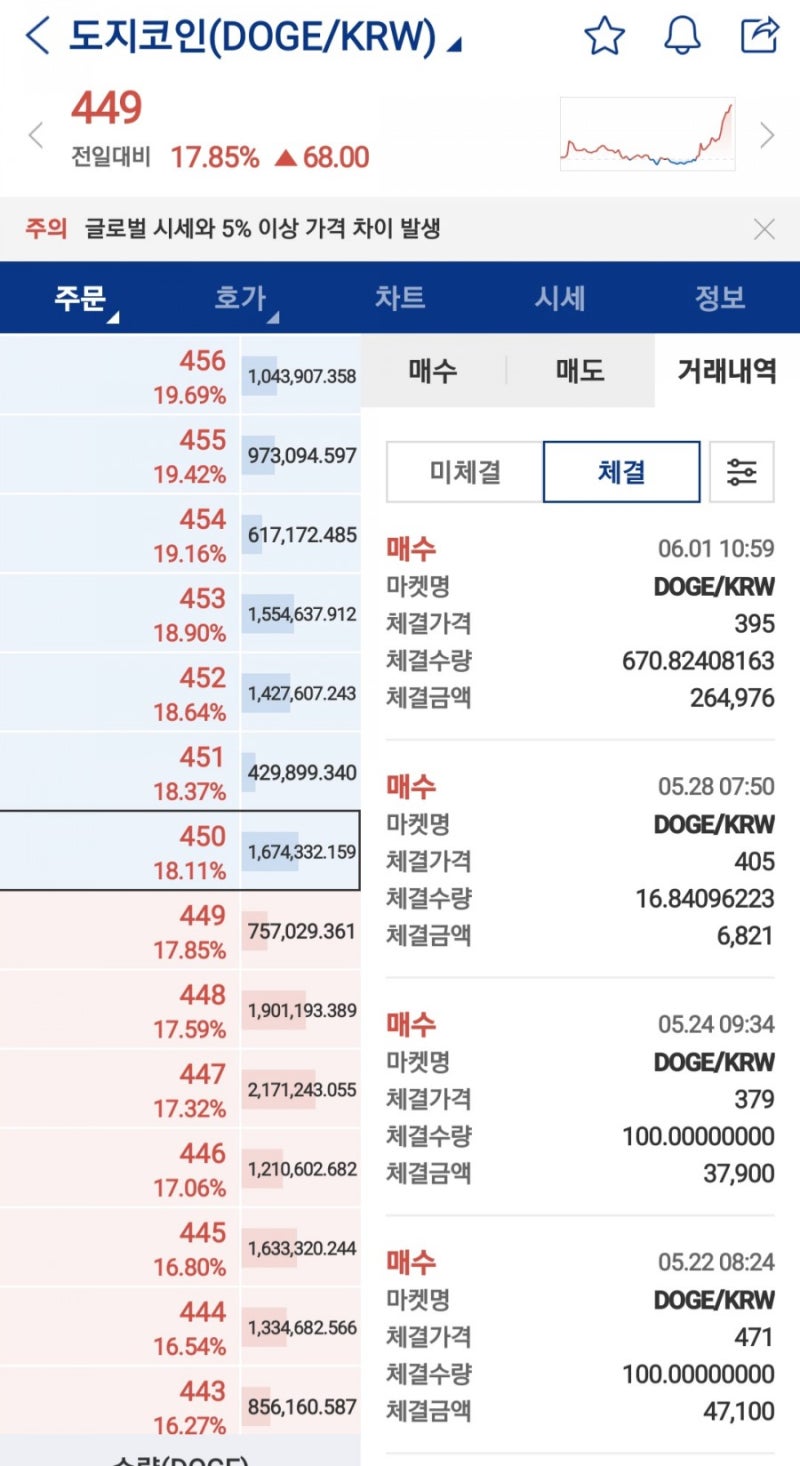
Task: Switch to the 차트 tab
Action: pyautogui.click(x=400, y=298)
